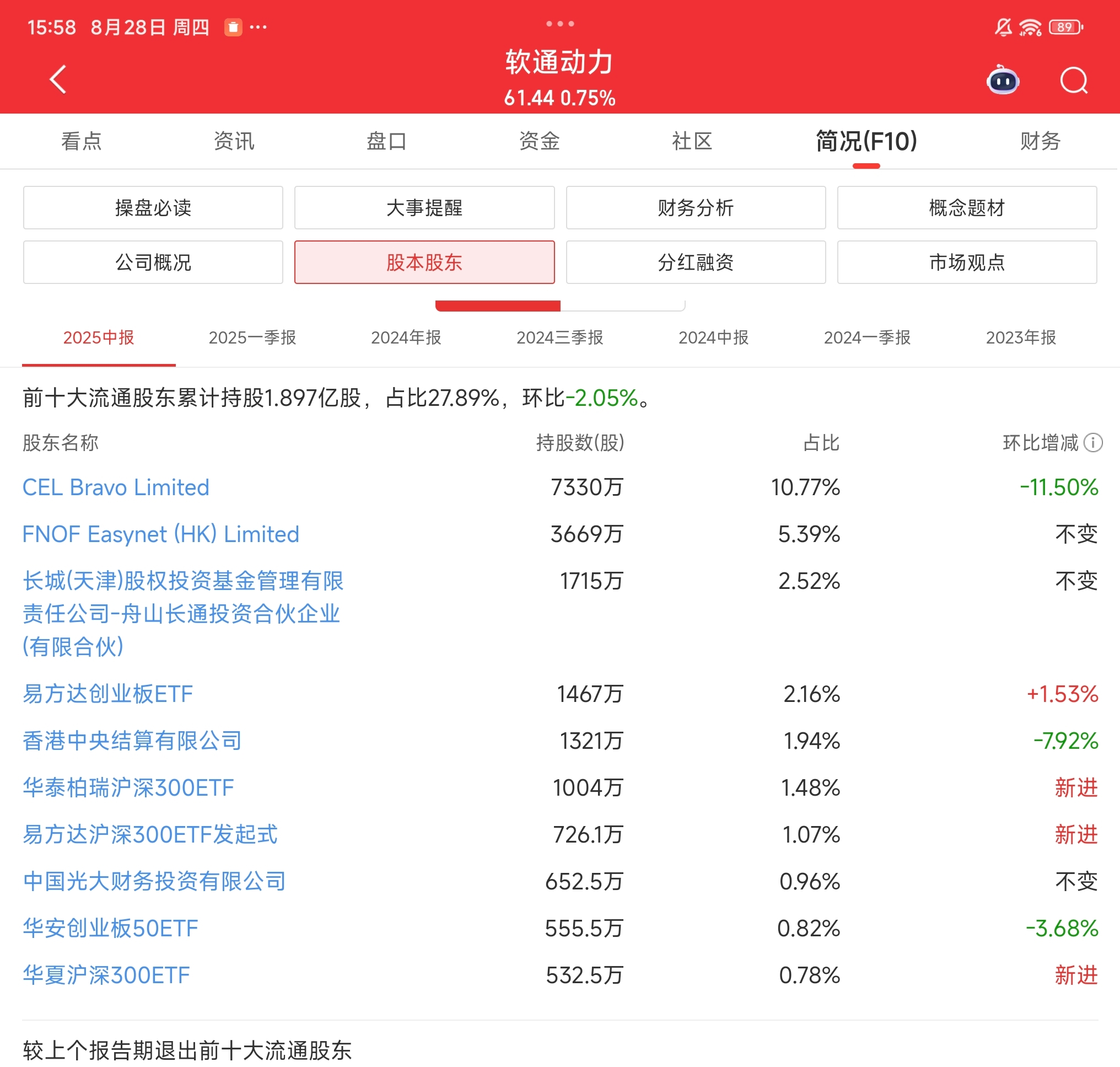Open the 分红融资 section
Screen dimensions: 1120x1067
pyautogui.click(x=696, y=262)
